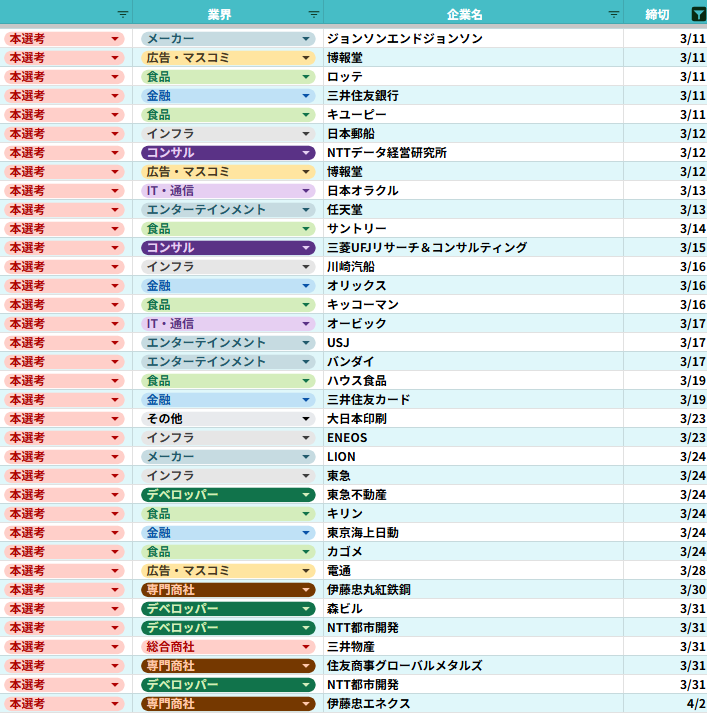The height and width of the screenshot is (713, 707).
Task: Select the cell ENEOS
Action: click(x=473, y=438)
